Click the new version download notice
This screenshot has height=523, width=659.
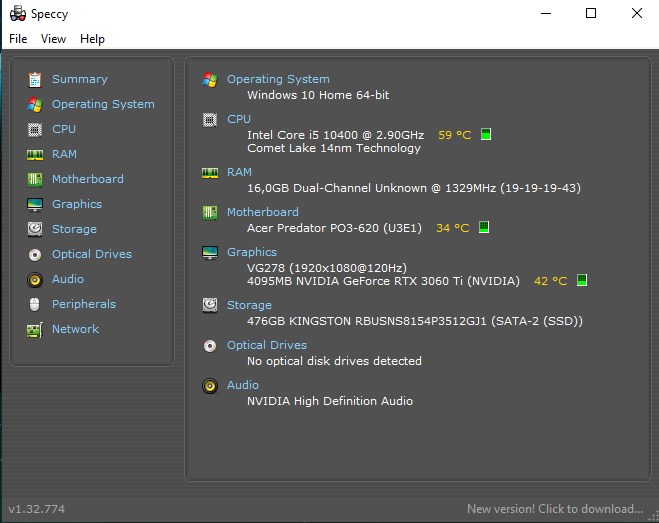click(554, 508)
